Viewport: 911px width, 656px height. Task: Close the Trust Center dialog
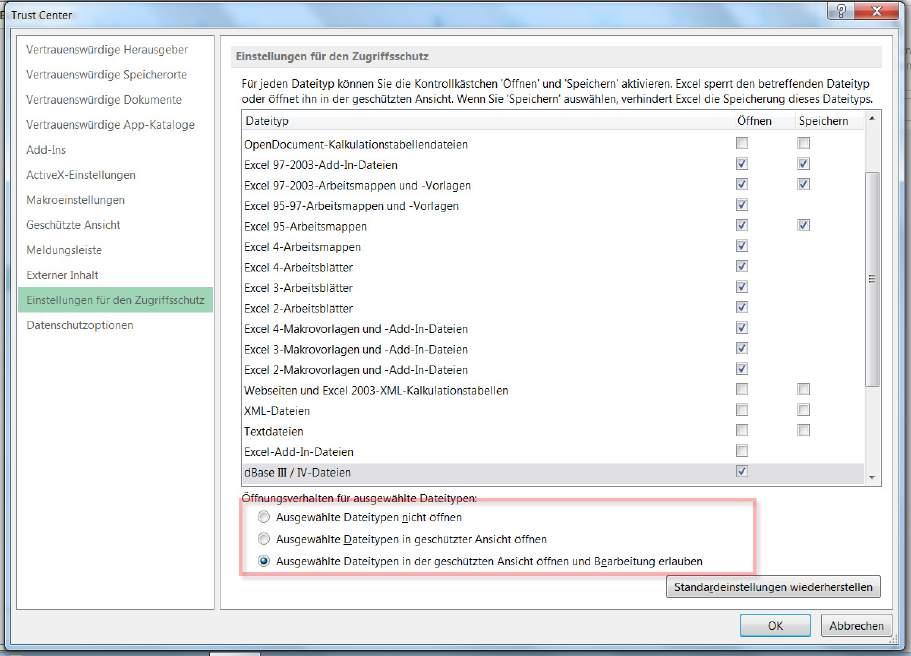point(877,10)
